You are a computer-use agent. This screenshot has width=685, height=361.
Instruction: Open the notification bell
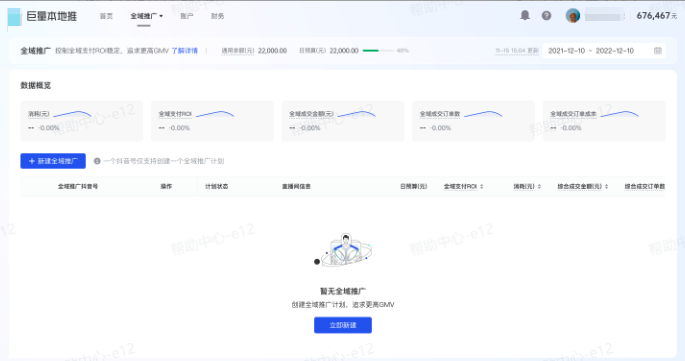coord(525,15)
